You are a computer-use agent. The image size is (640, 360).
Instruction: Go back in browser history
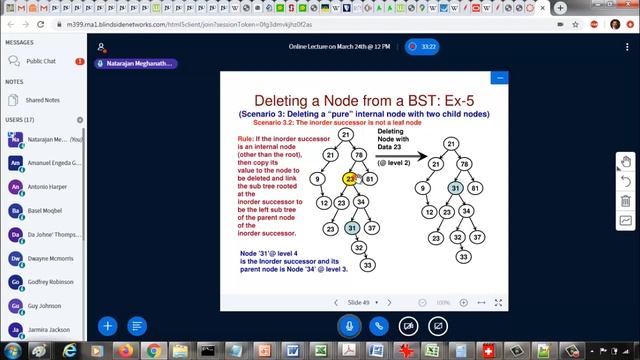pos(11,24)
